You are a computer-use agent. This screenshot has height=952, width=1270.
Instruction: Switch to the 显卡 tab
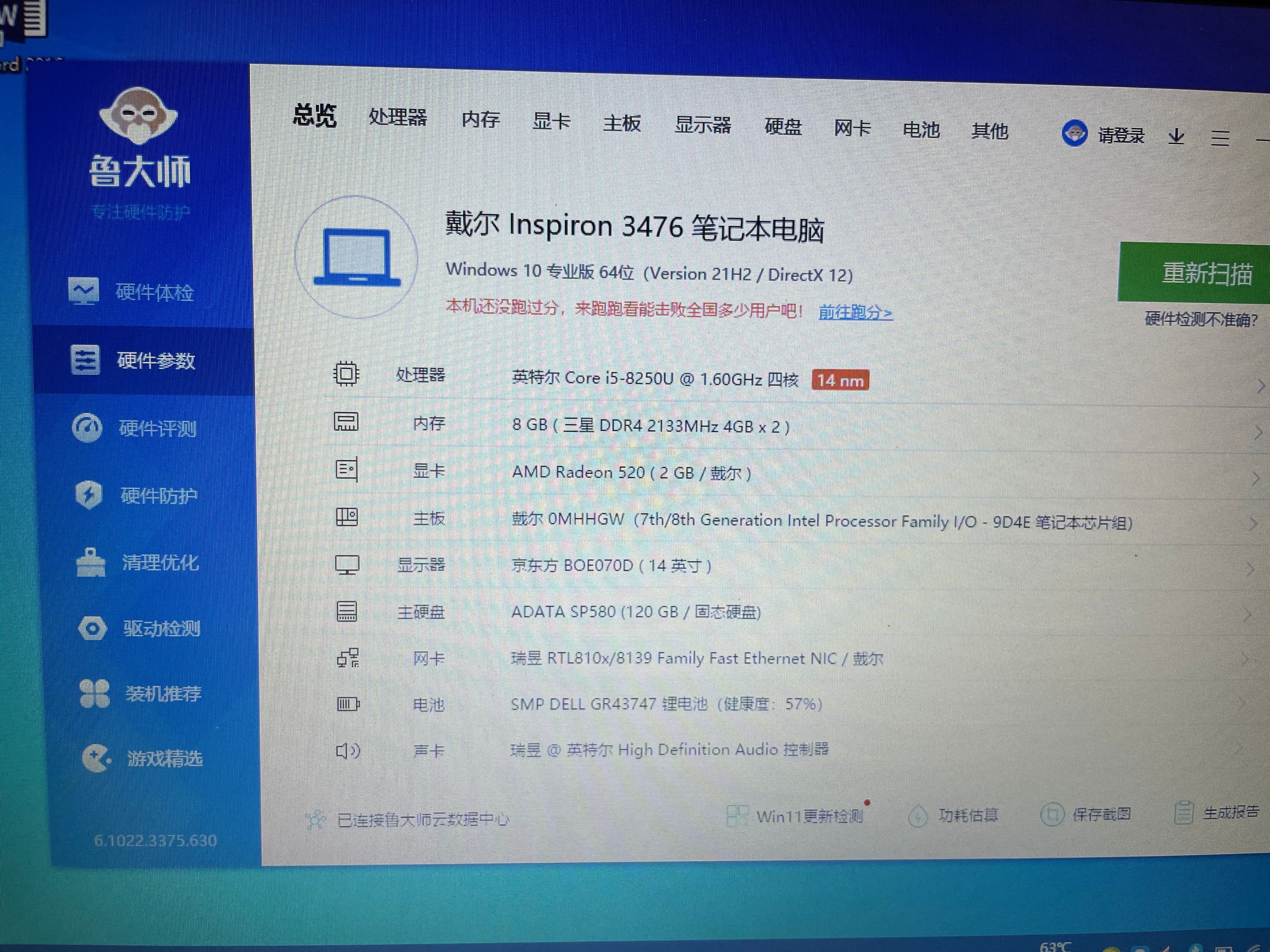tap(551, 122)
